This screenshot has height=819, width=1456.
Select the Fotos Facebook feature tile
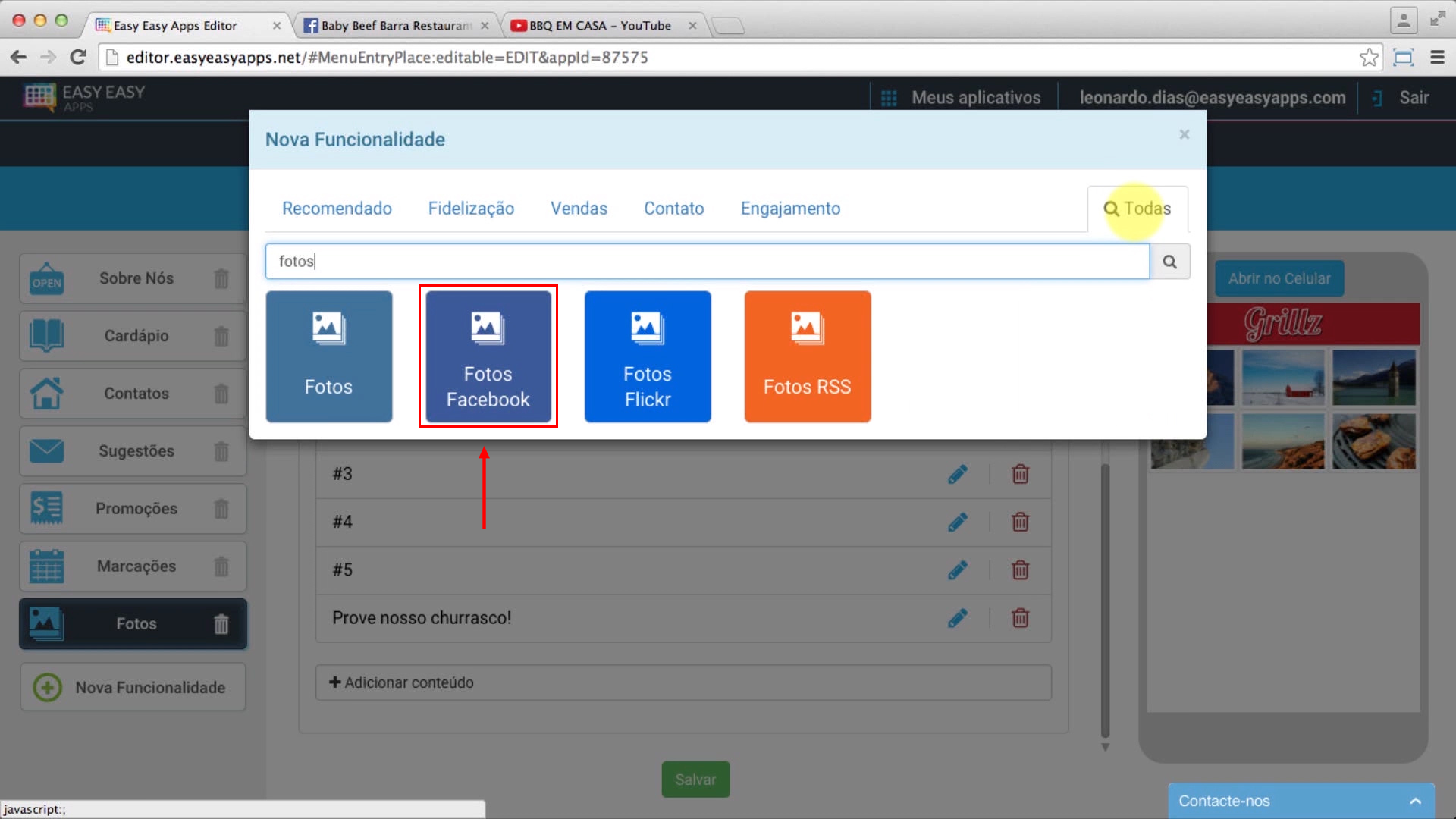[x=488, y=356]
